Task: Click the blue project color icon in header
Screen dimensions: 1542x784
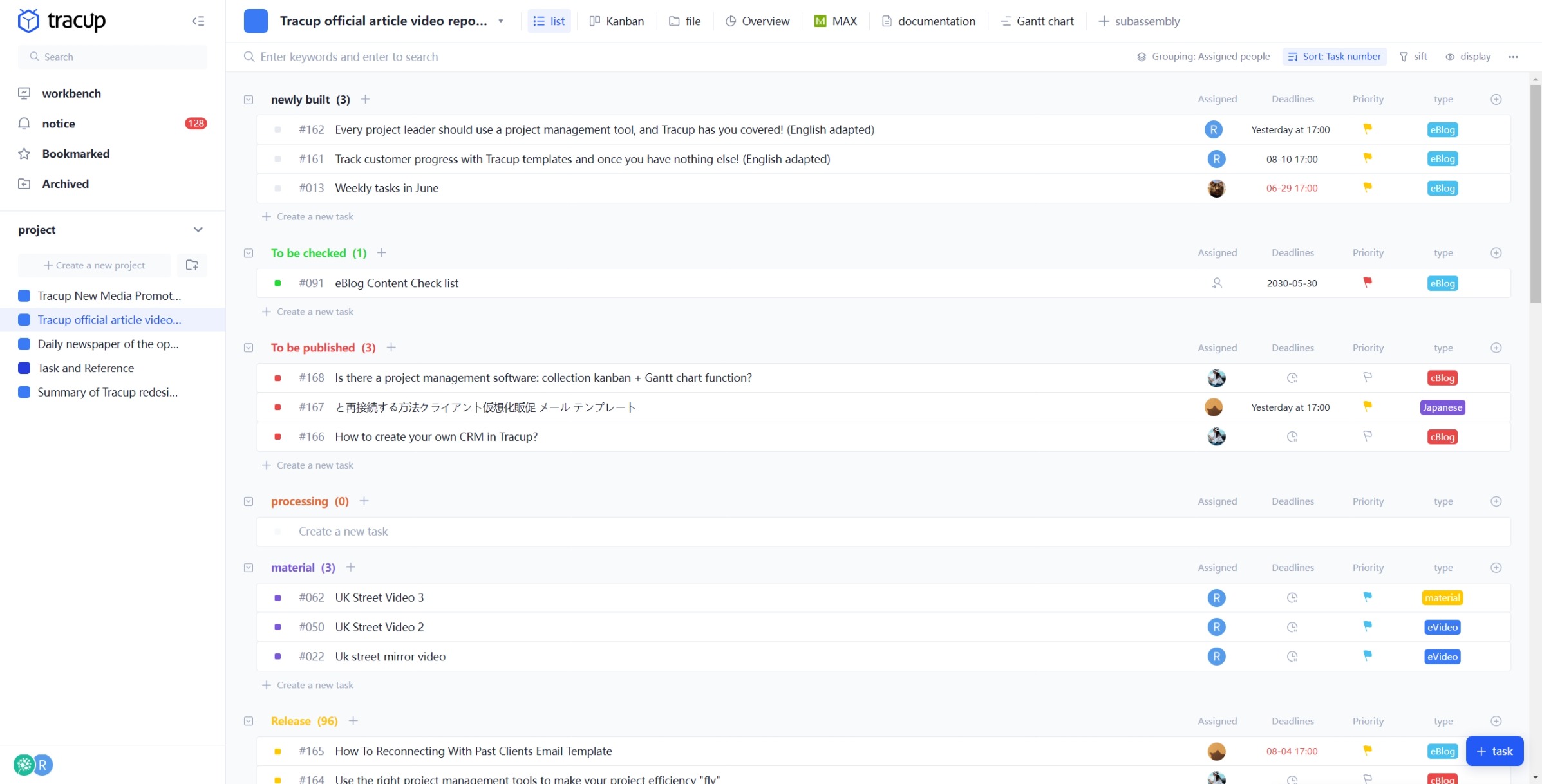Action: [x=256, y=21]
